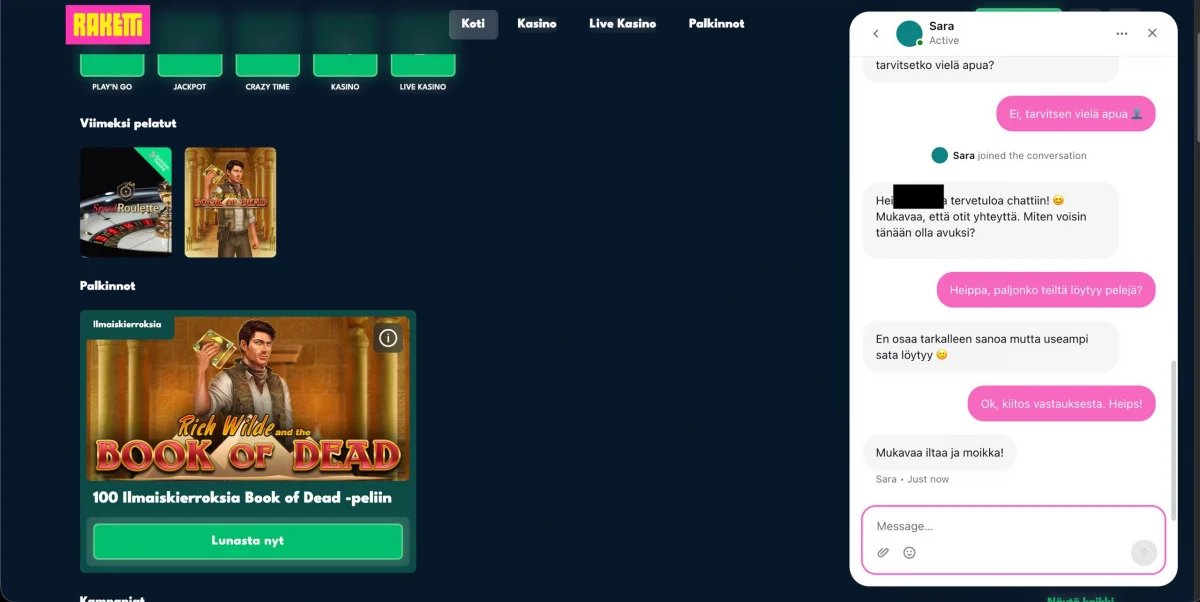
Task: Click the Lunasta nyt button
Action: coord(248,541)
